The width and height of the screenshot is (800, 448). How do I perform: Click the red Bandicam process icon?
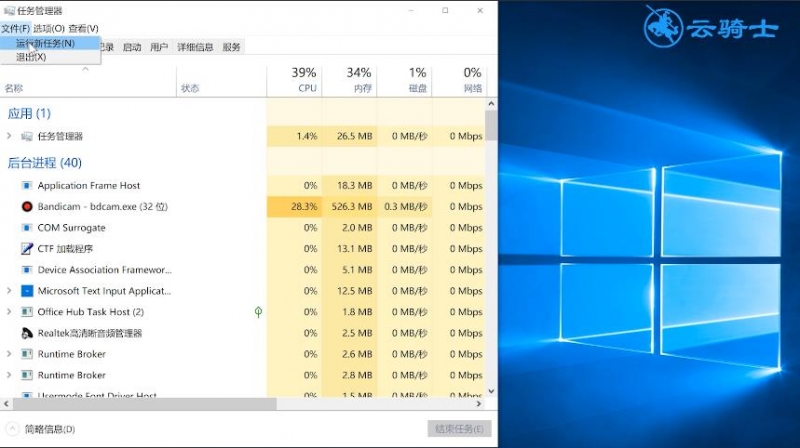coord(27,207)
